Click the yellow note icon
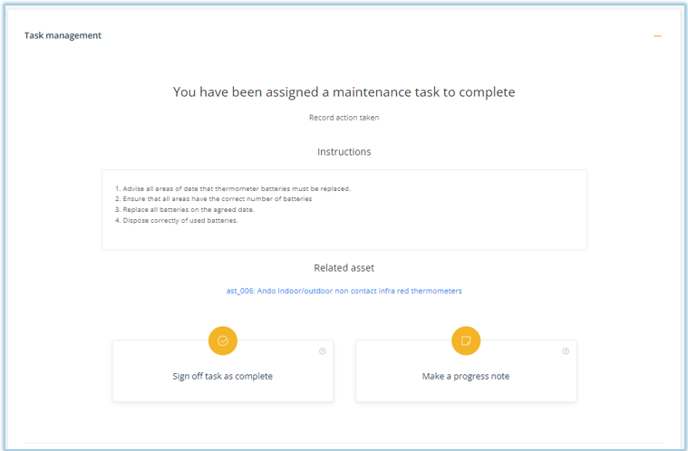 click(466, 341)
